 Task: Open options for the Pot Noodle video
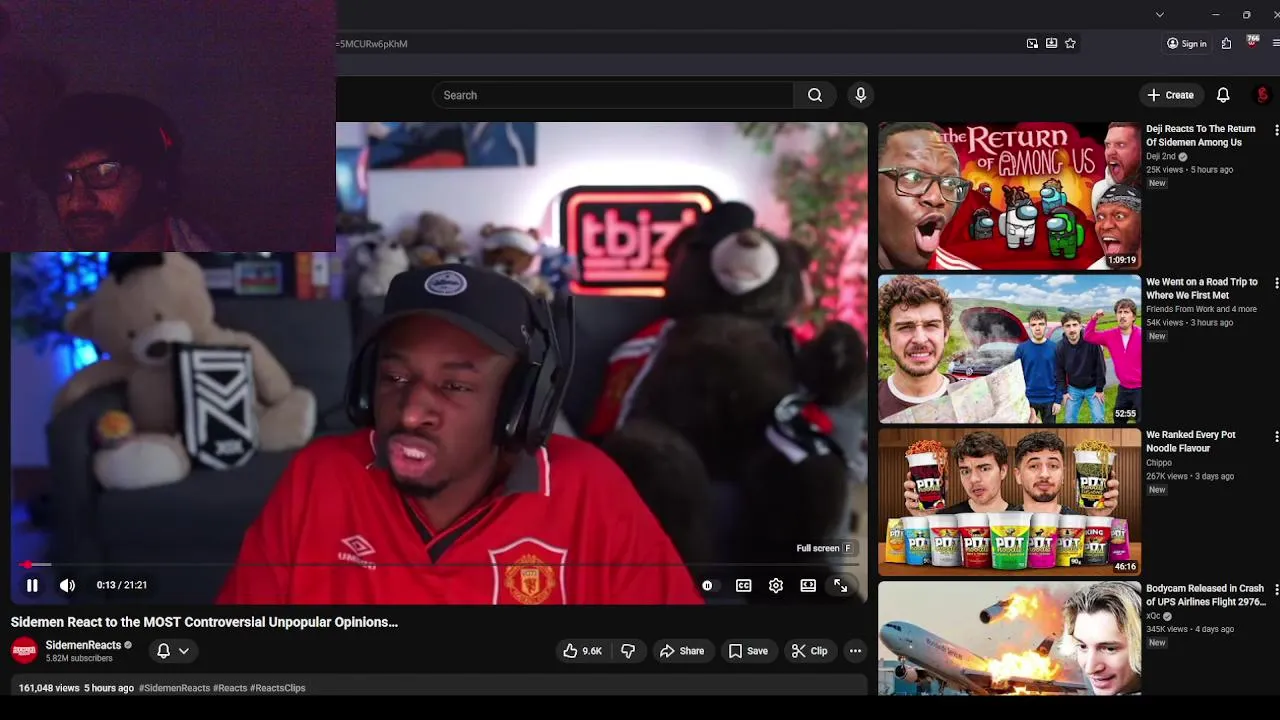click(1276, 436)
